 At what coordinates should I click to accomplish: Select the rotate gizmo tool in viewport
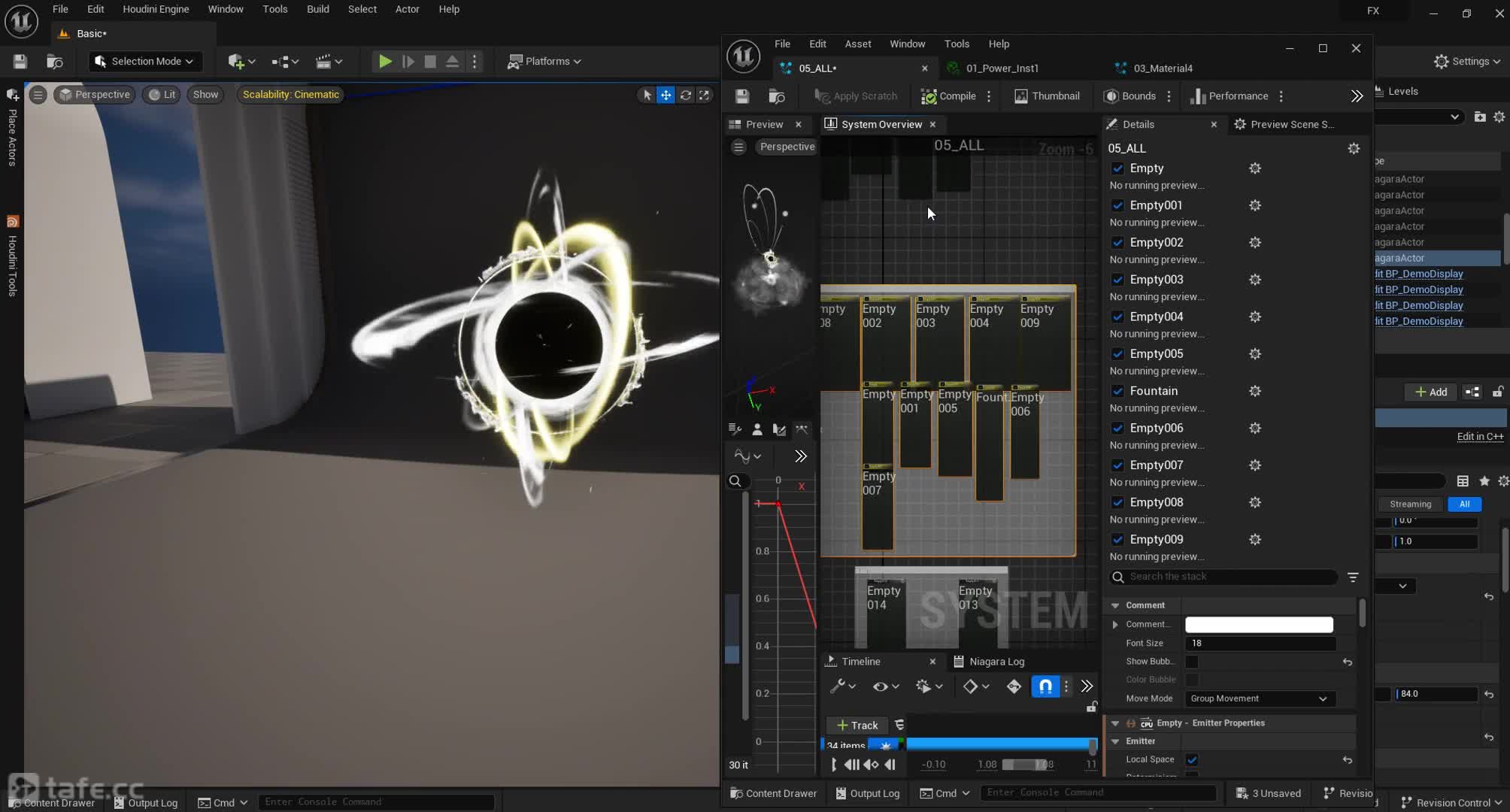685,95
